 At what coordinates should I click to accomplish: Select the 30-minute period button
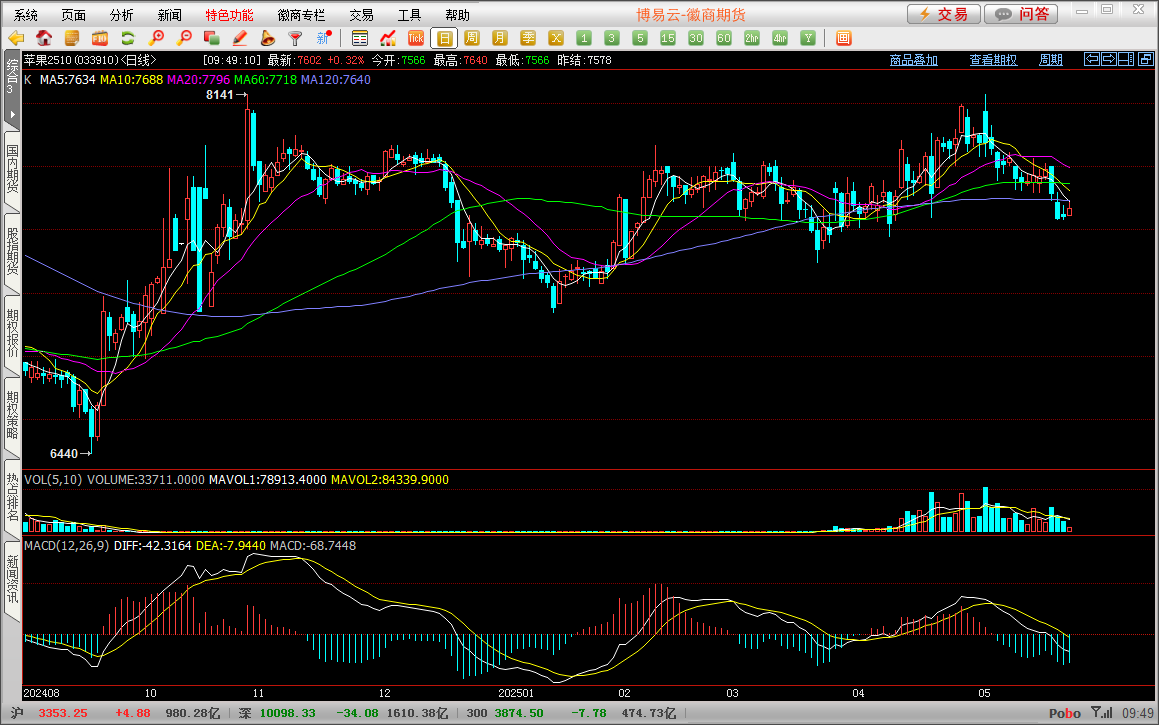click(696, 38)
